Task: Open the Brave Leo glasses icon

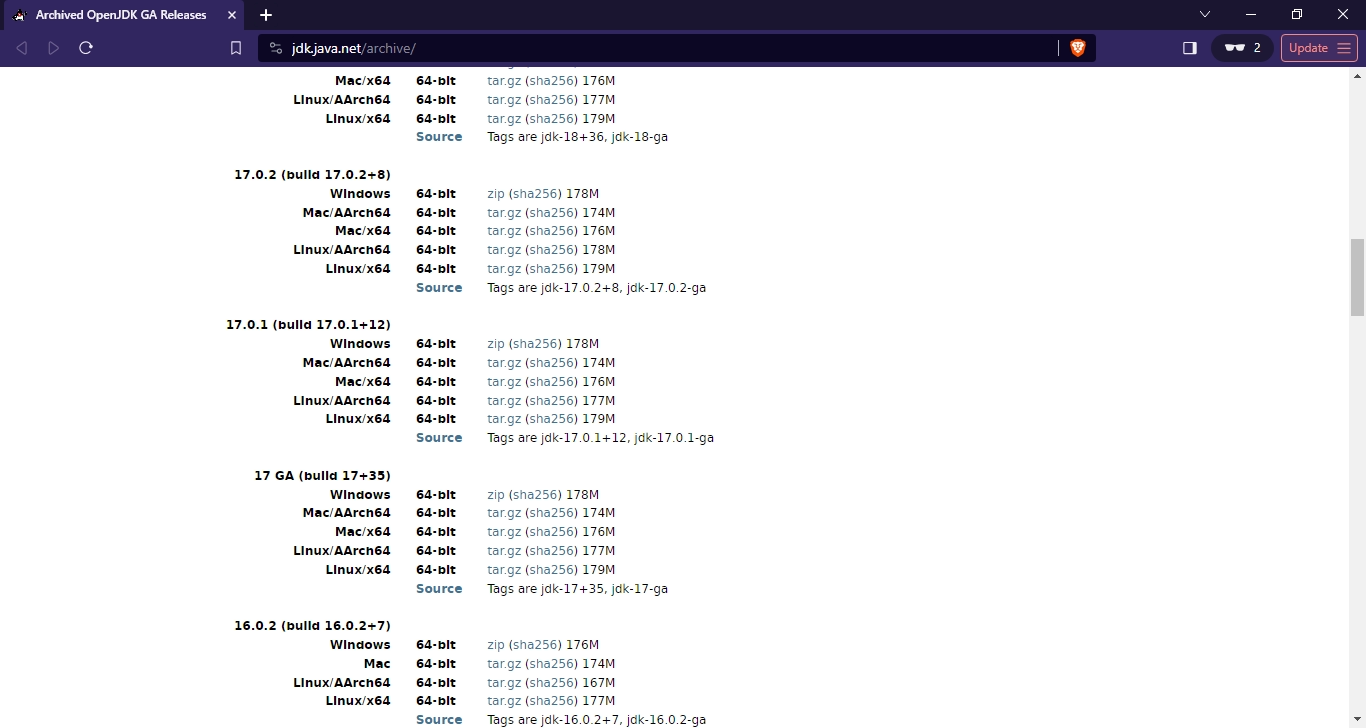Action: point(1235,48)
